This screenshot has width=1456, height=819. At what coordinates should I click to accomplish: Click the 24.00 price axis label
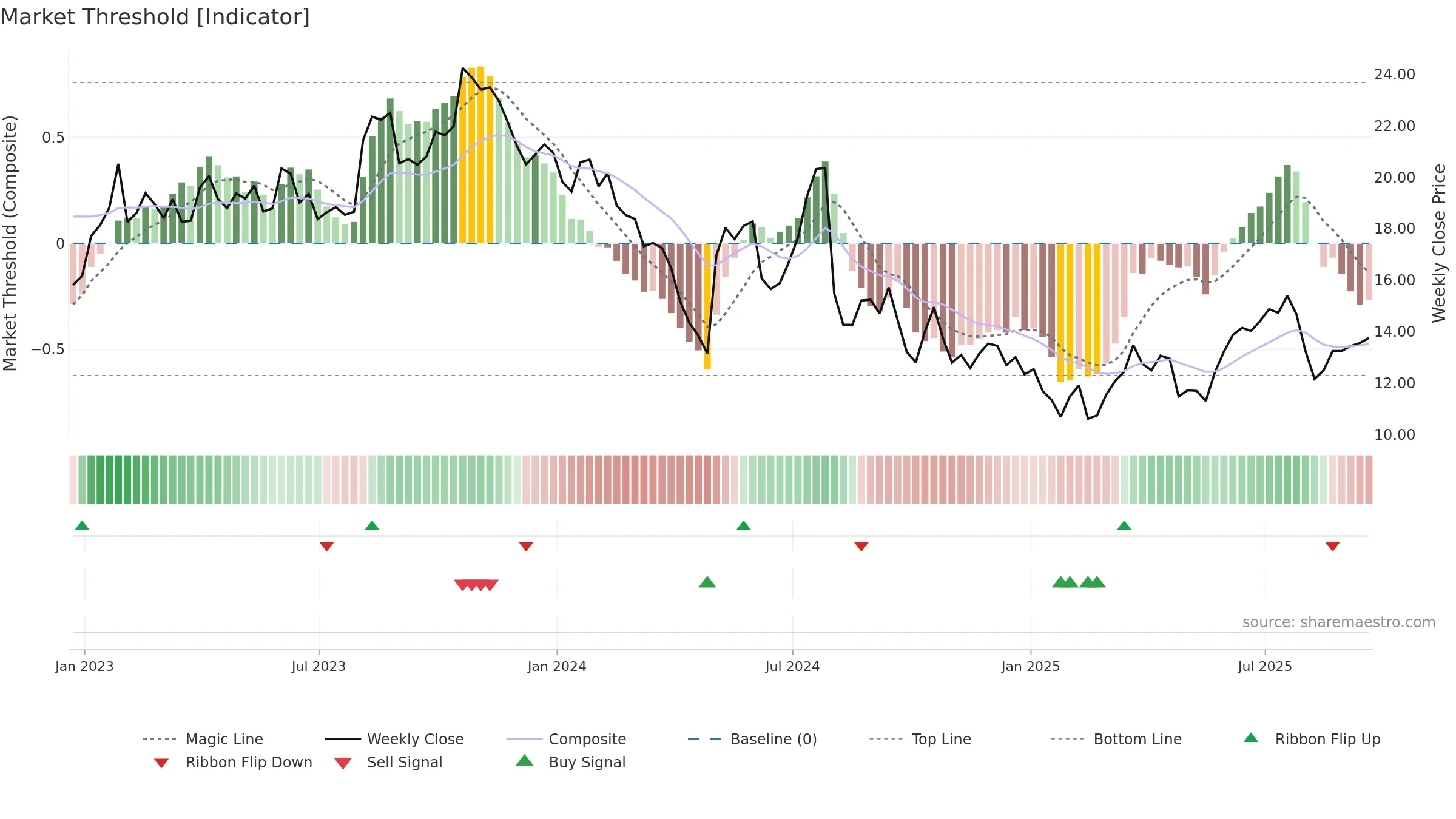point(1395,75)
